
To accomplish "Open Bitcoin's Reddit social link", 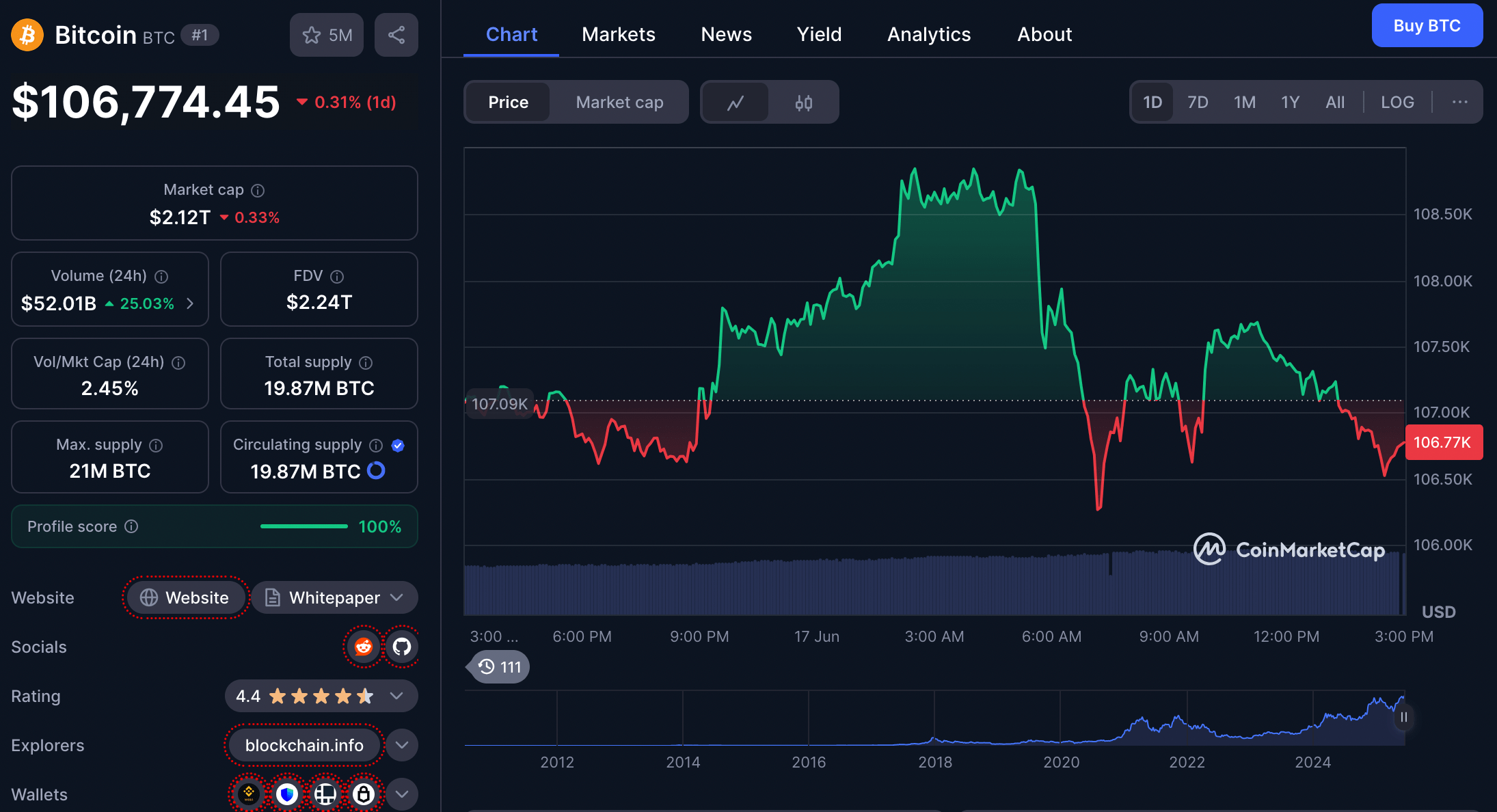I will coord(364,647).
